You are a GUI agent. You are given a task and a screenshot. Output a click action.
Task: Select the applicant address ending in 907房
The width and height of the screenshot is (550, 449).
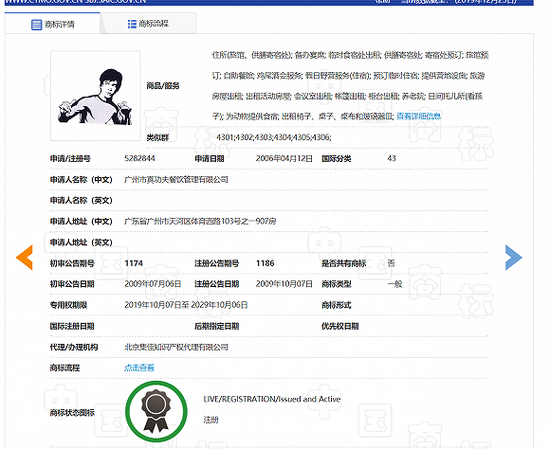200,221
